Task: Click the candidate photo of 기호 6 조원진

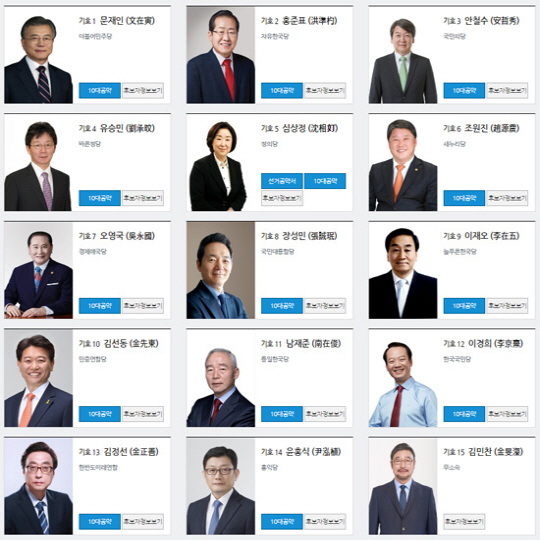Action: pyautogui.click(x=403, y=163)
